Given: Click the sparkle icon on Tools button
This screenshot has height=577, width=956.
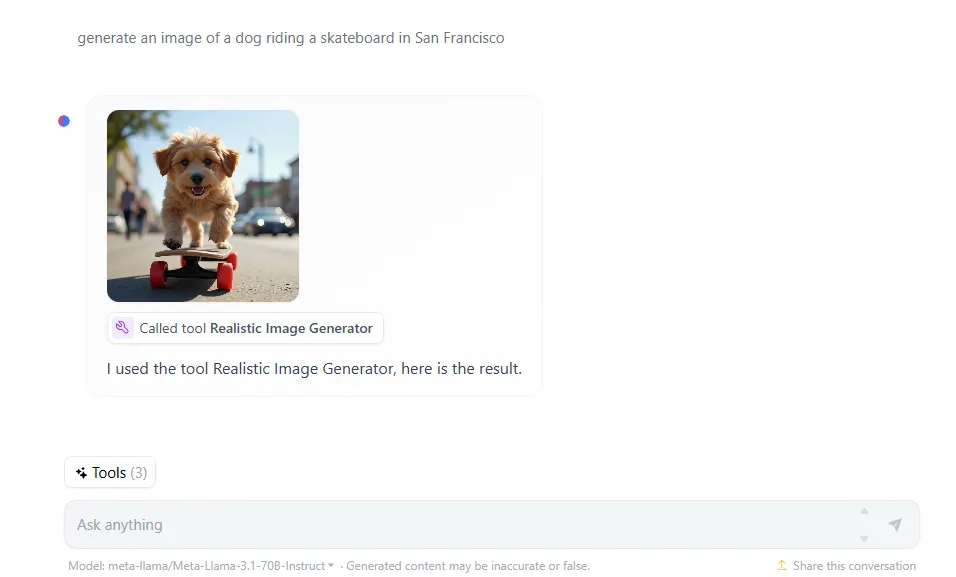Looking at the screenshot, I should tap(81, 473).
